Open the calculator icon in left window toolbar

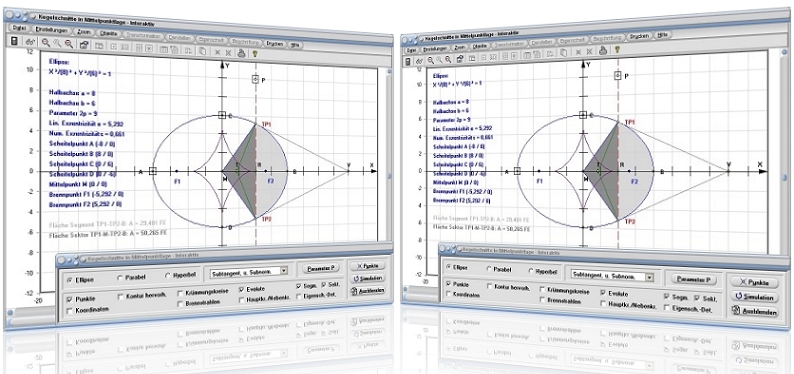[x=15, y=42]
